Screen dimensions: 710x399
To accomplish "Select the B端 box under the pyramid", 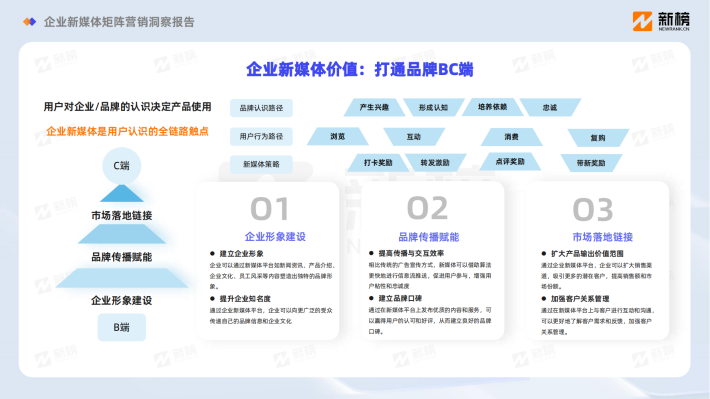I will tap(121, 327).
